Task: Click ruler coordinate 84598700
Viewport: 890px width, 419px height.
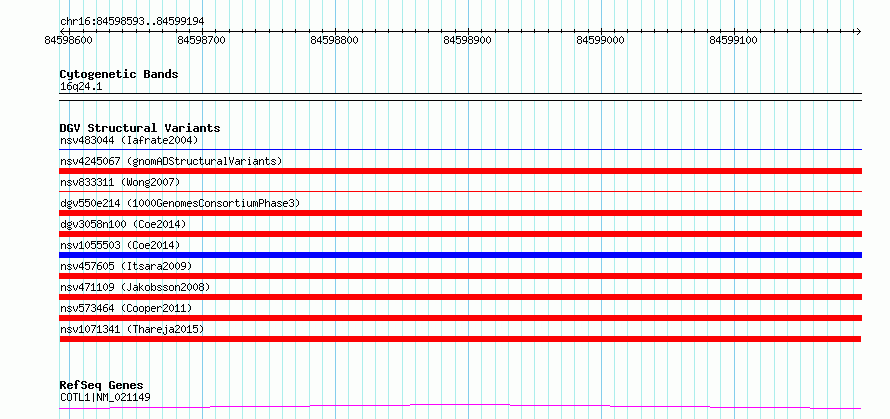Action: tap(201, 40)
